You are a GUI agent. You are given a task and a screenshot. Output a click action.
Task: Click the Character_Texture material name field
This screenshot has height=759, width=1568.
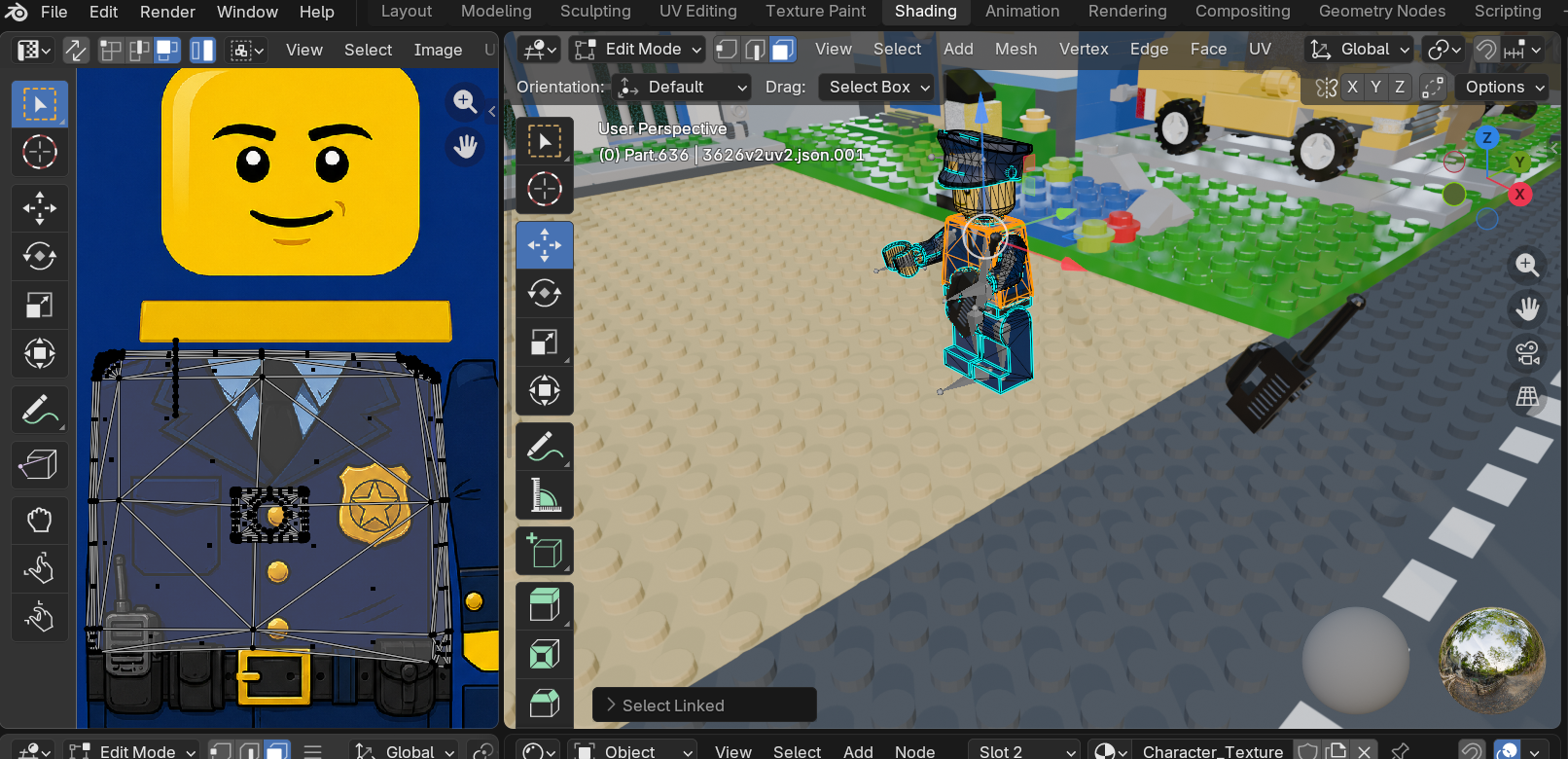[1213, 751]
